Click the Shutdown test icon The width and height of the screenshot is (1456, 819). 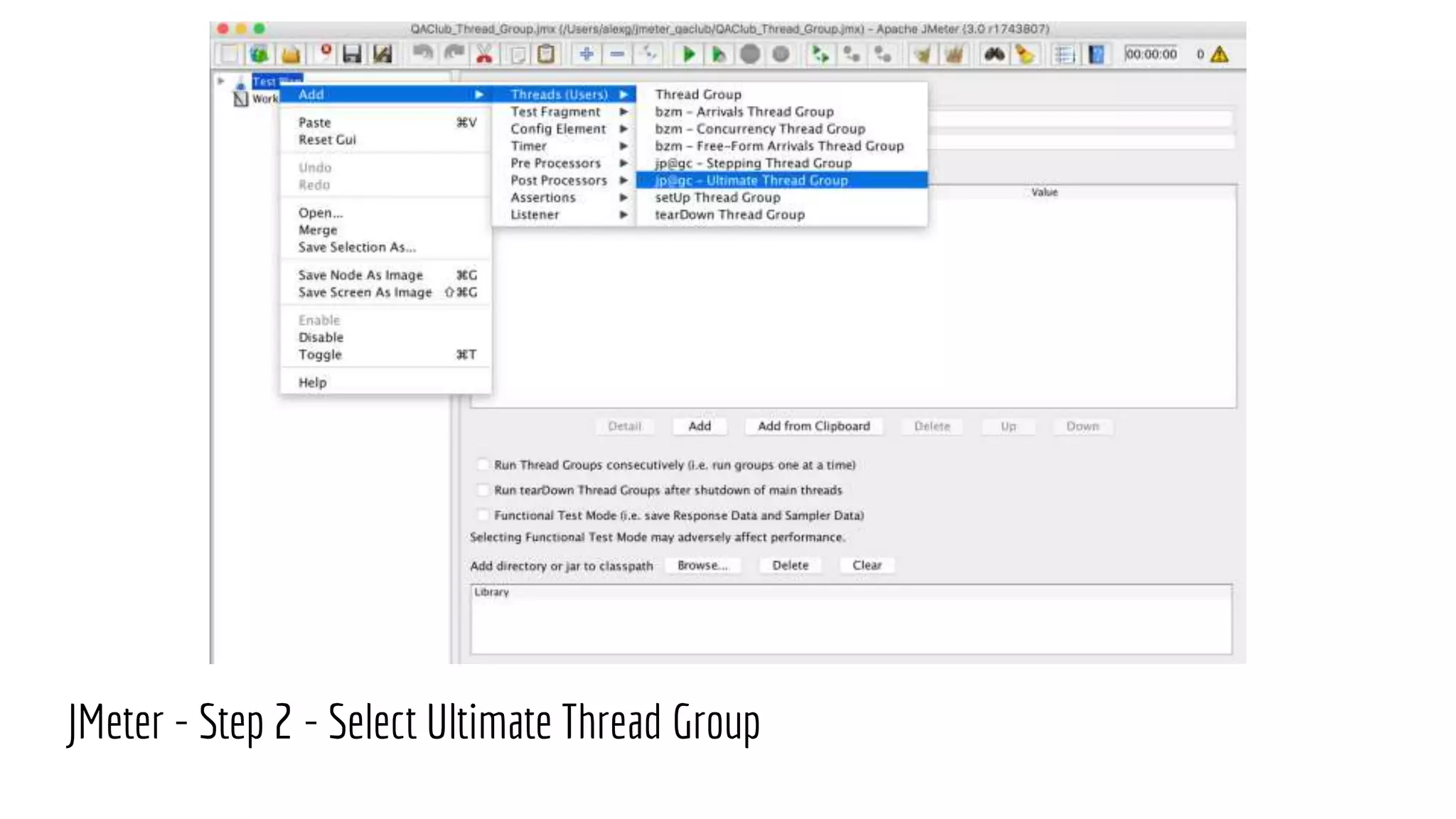[x=781, y=54]
